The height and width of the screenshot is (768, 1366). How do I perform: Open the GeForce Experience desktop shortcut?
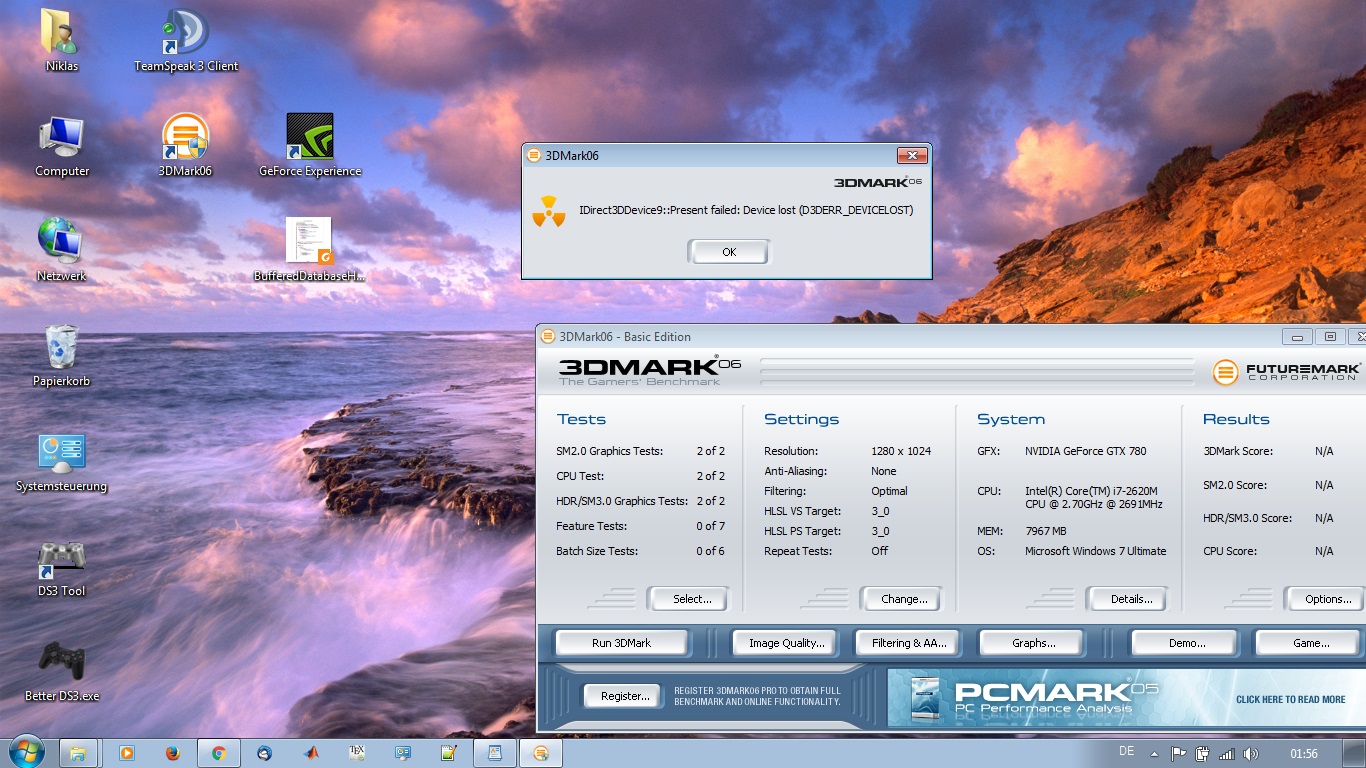tap(310, 145)
